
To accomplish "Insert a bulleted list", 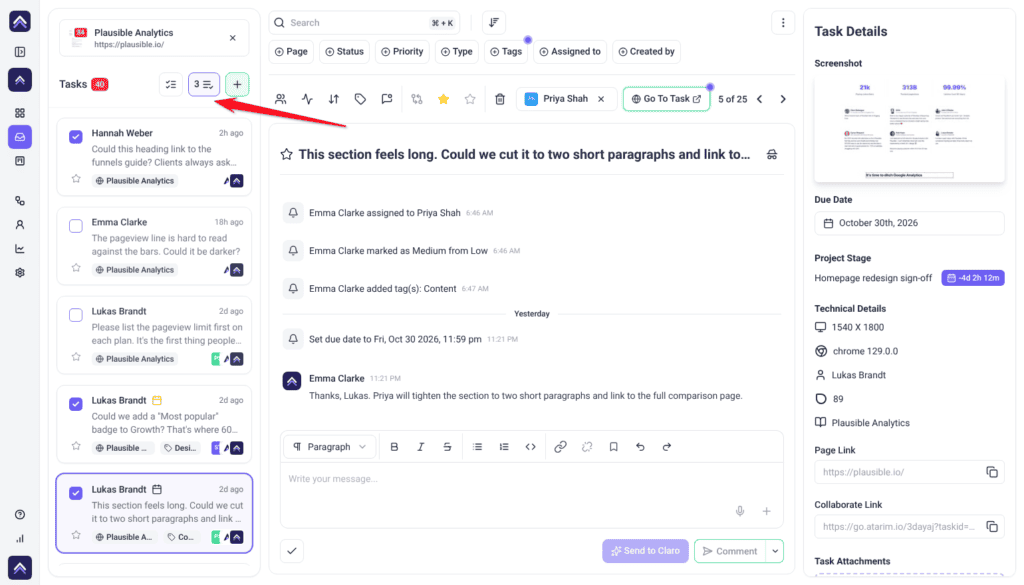I will click(x=477, y=447).
